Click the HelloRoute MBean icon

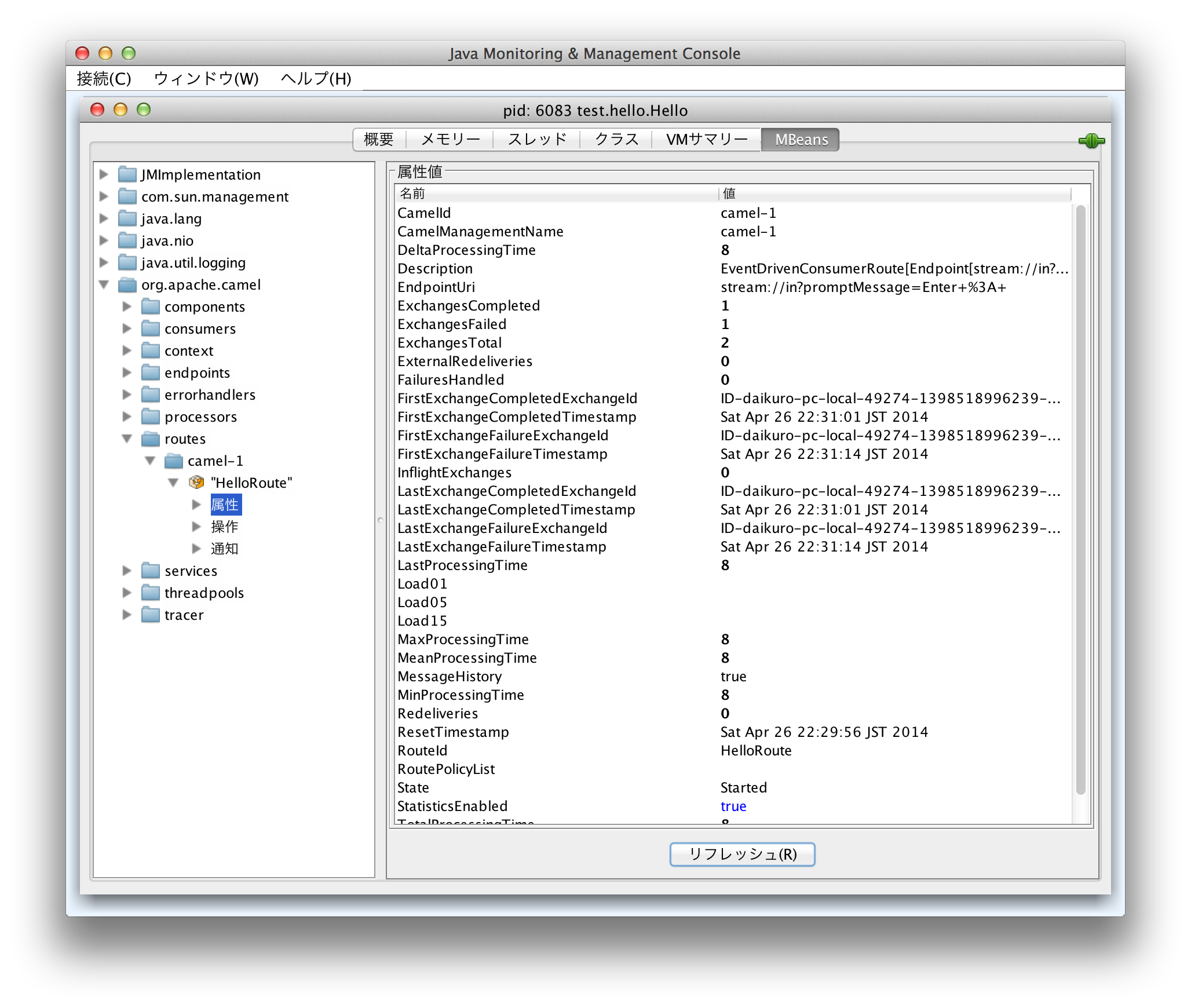pyautogui.click(x=196, y=483)
